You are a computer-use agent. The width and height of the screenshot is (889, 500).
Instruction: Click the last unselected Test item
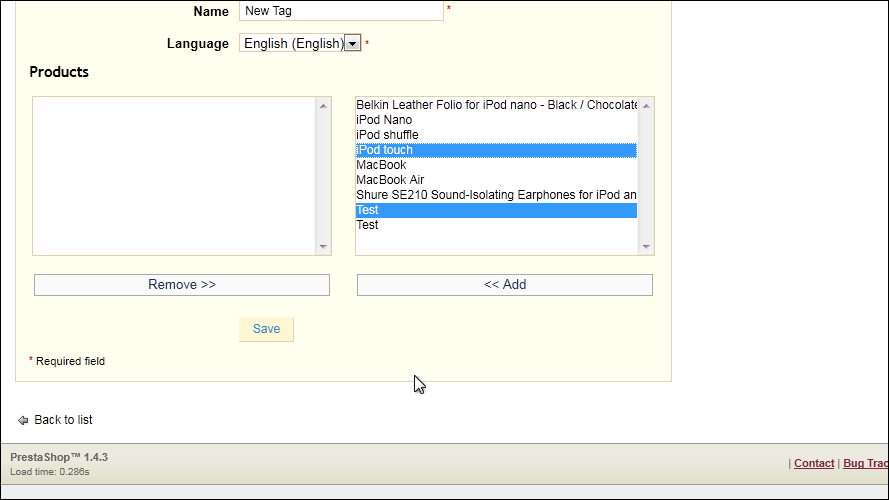pos(368,225)
